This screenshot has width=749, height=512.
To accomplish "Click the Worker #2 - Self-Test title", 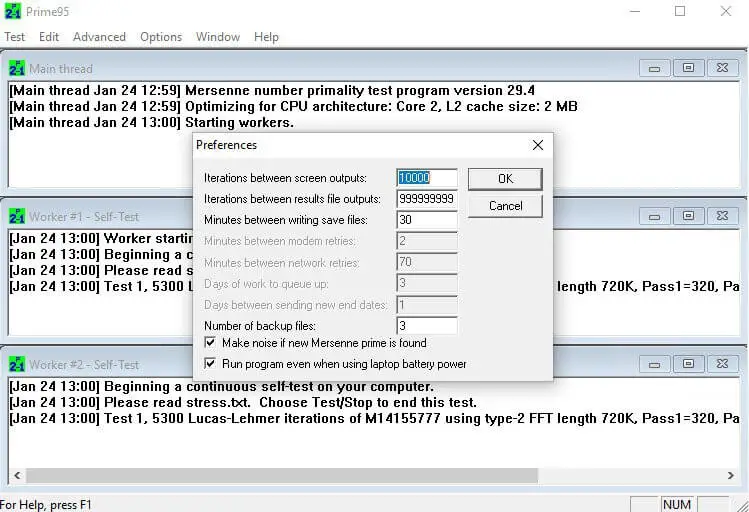I will click(84, 365).
